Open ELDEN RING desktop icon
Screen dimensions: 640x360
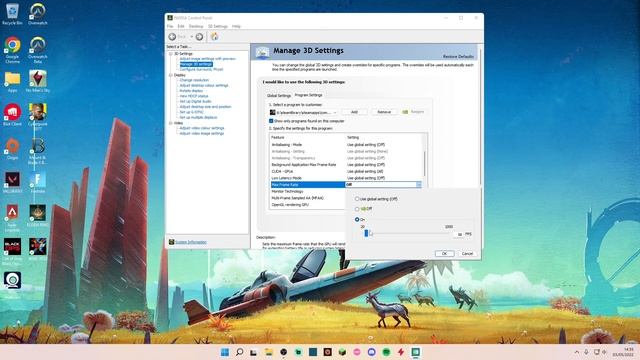[x=38, y=216]
